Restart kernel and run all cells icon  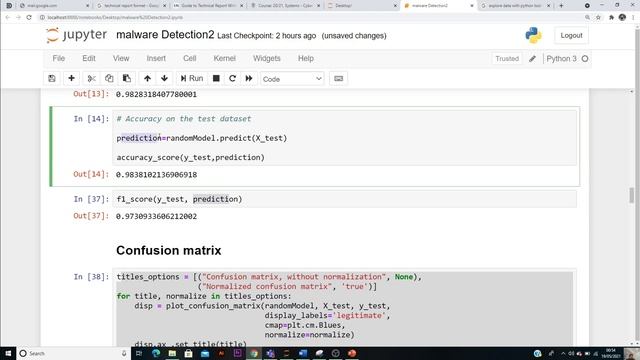(249, 78)
